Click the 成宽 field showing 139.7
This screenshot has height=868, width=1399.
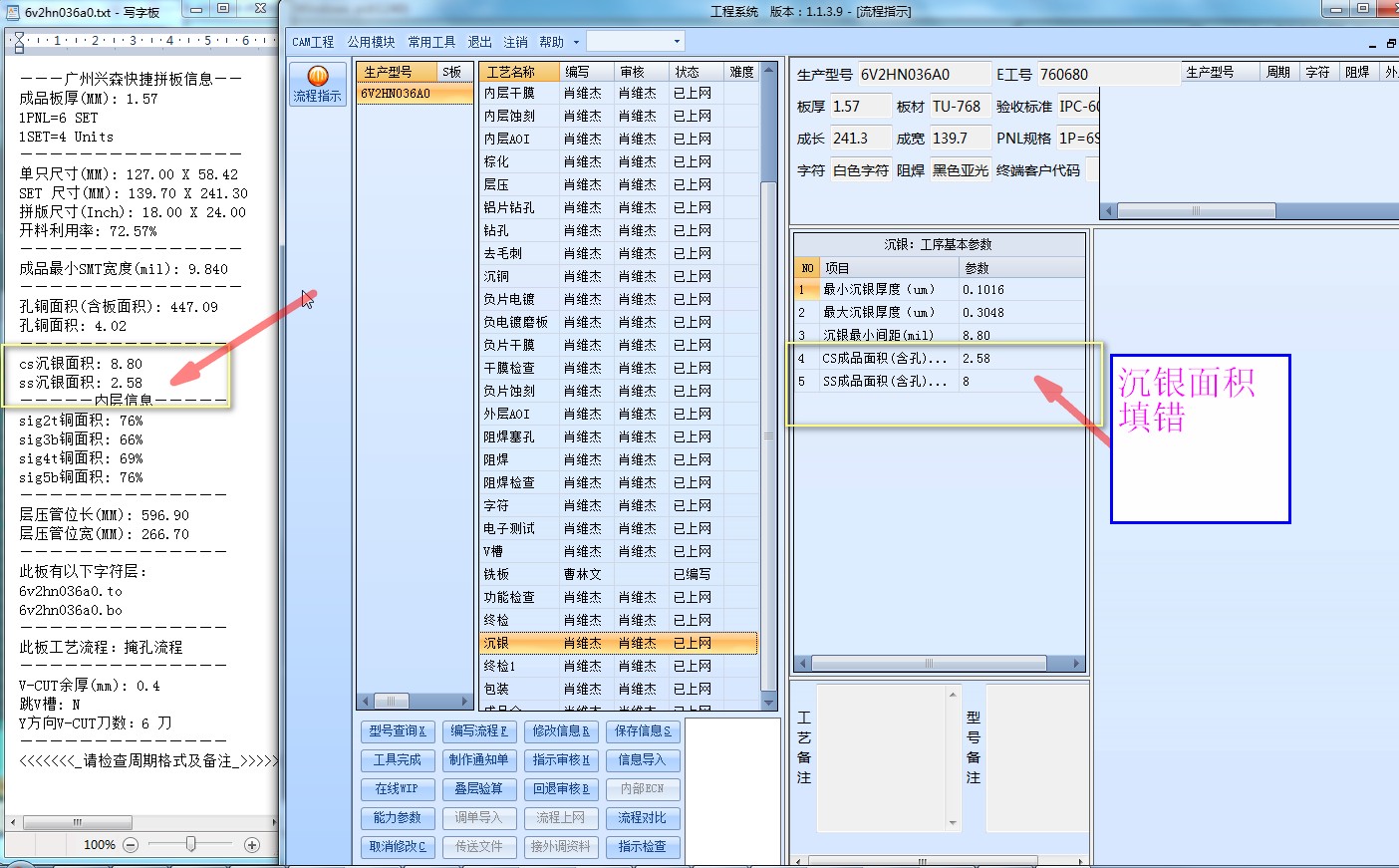coord(960,138)
